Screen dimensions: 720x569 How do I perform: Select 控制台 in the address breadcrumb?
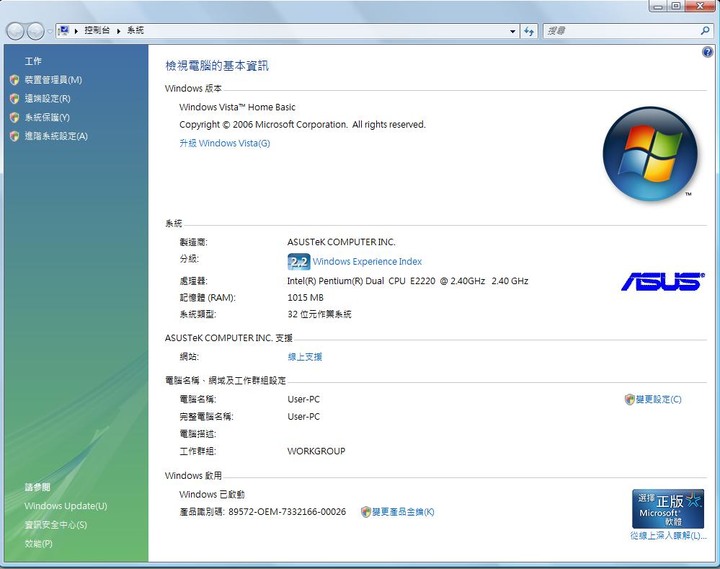tap(97, 30)
